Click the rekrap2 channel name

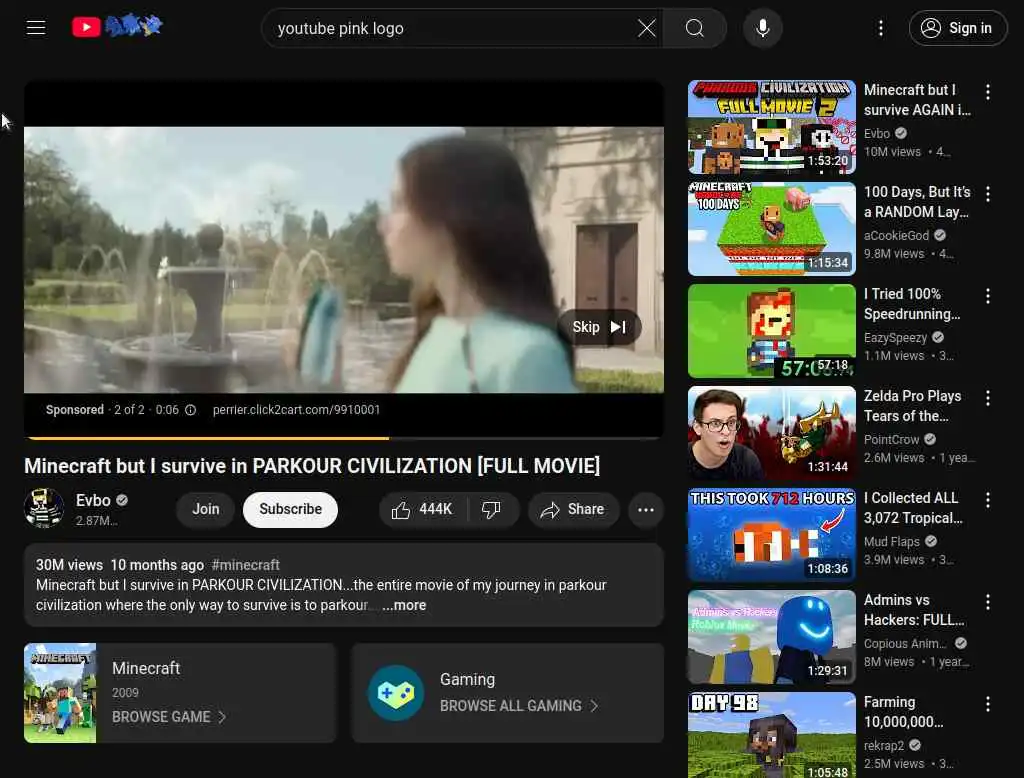tap(884, 745)
